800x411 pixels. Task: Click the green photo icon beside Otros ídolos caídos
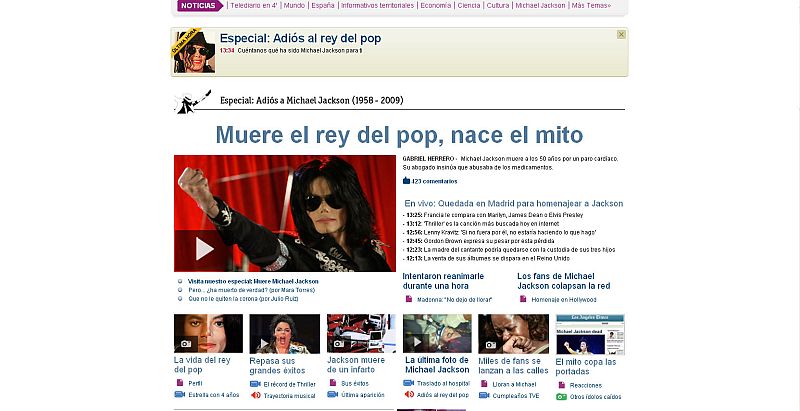pyautogui.click(x=561, y=397)
